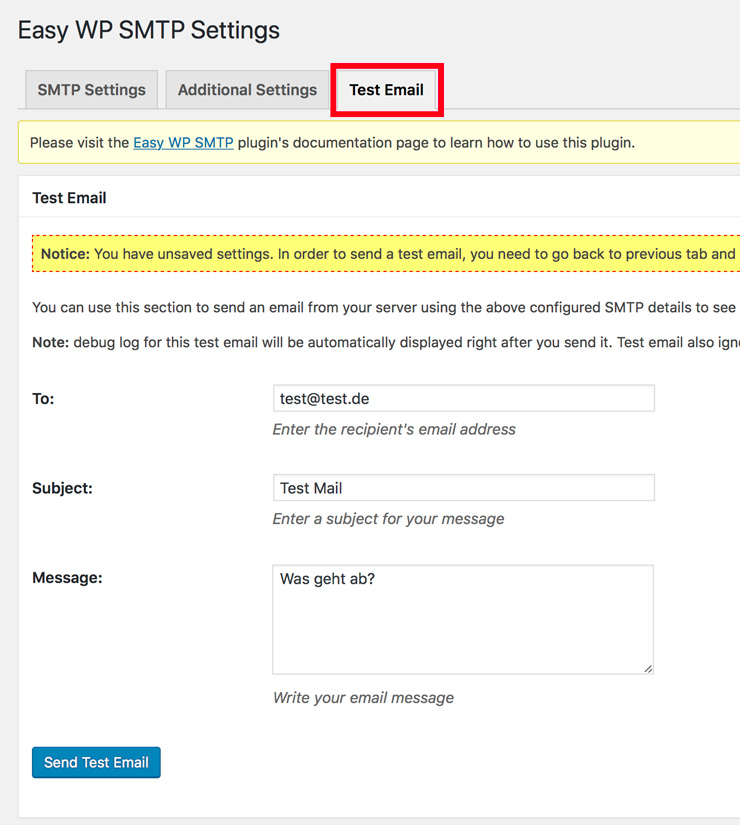Screen dimensions: 740x825
Task: Click the 'Test Email' section heading
Action: pos(69,198)
